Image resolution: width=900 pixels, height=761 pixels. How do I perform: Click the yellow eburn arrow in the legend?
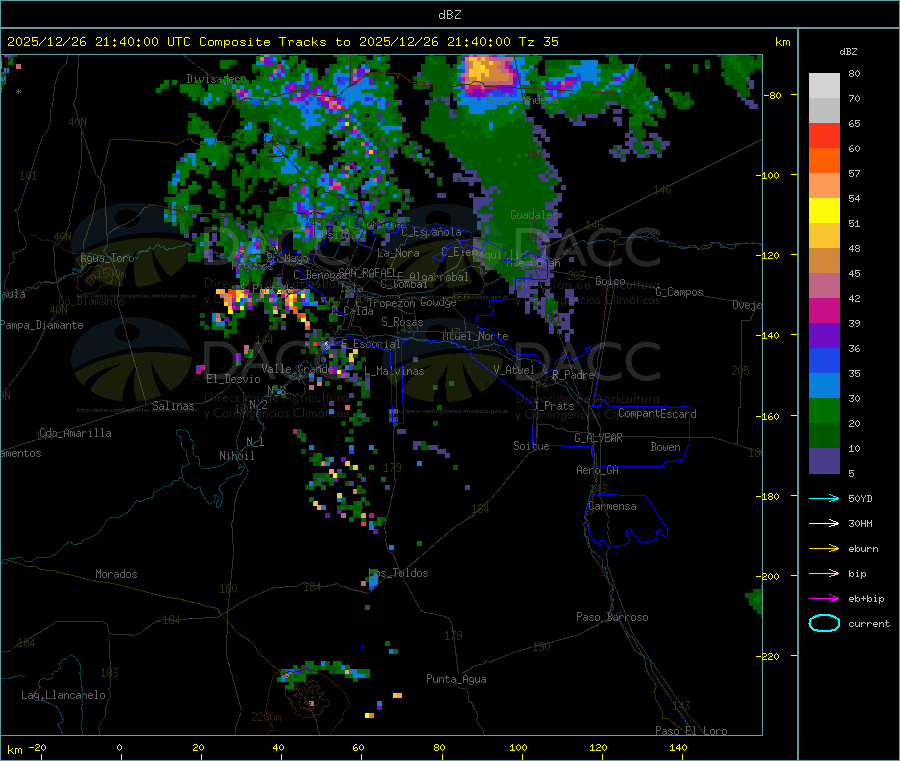click(824, 549)
